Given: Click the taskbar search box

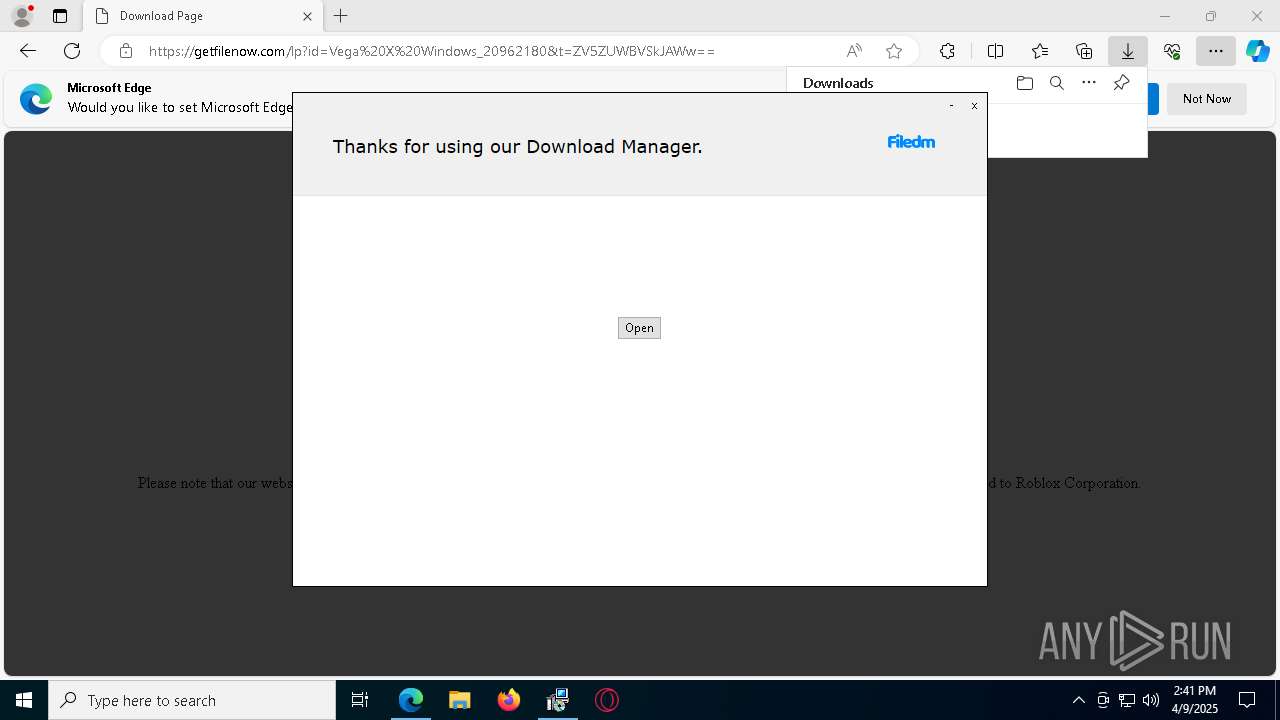Looking at the screenshot, I should click(192, 700).
